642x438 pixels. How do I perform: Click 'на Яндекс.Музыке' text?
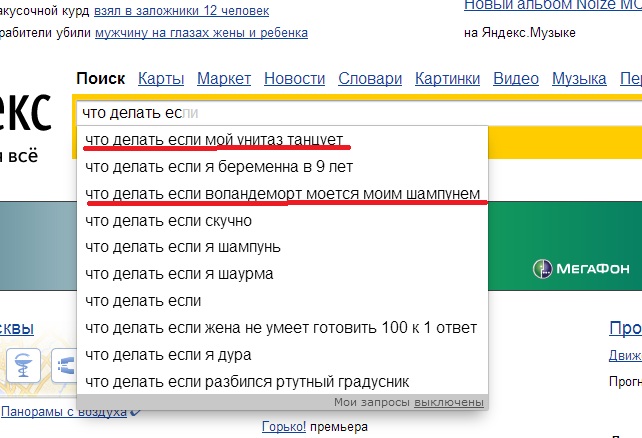(520, 32)
